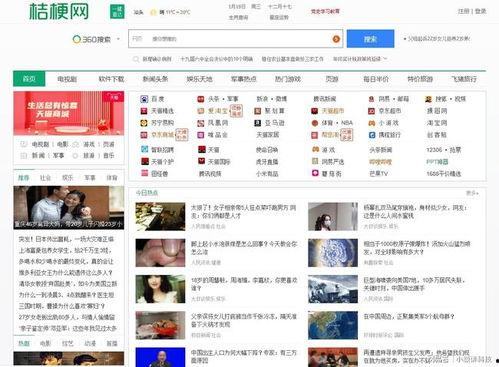Open the 桔梗网 site logo
This screenshot has height=367, width=499.
coord(59,11)
